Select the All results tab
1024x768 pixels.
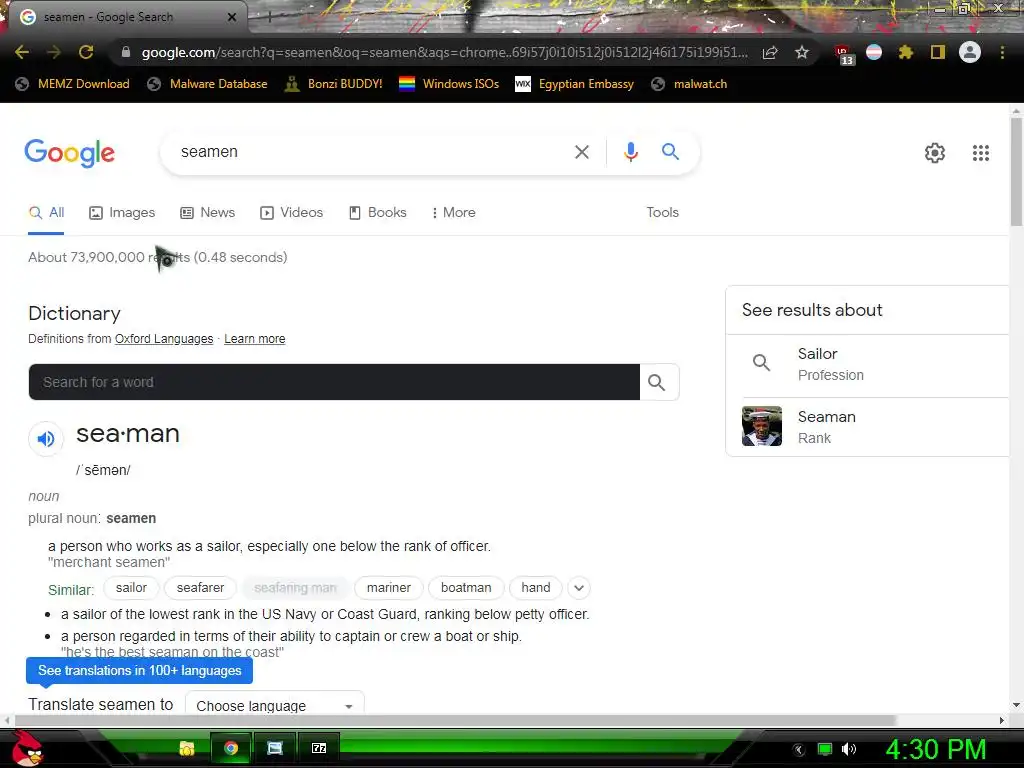(46, 212)
